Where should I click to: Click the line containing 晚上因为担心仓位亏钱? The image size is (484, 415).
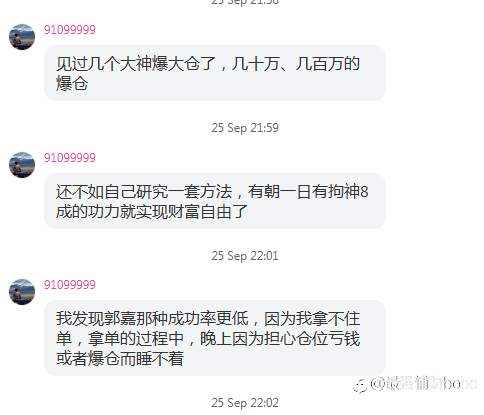208,339
